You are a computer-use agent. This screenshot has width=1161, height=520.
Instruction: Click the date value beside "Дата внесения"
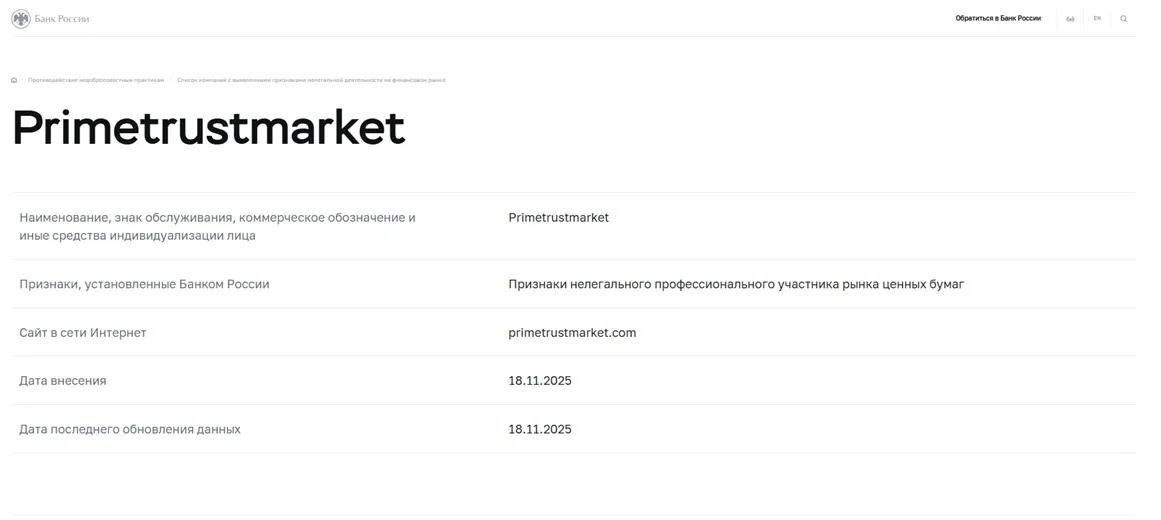(x=540, y=381)
